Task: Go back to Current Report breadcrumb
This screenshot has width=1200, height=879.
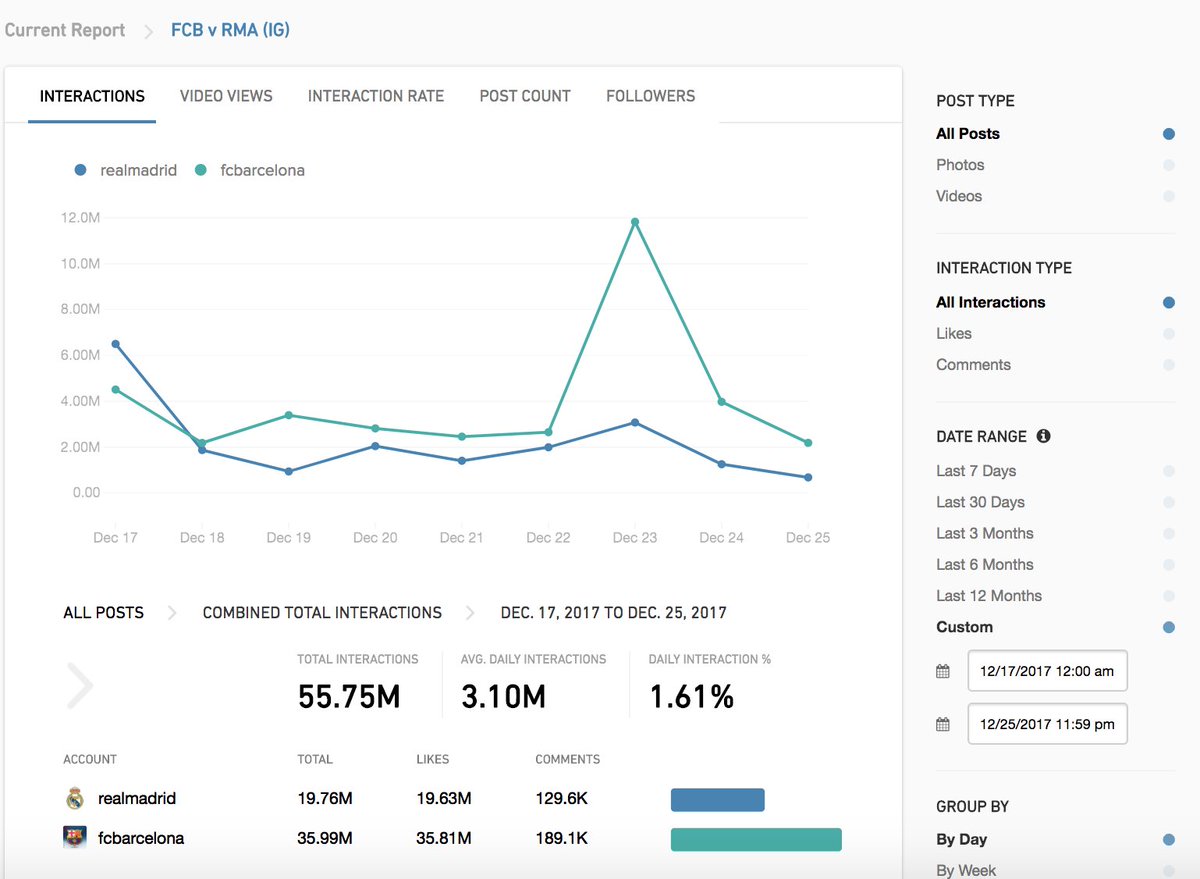Action: coord(65,30)
